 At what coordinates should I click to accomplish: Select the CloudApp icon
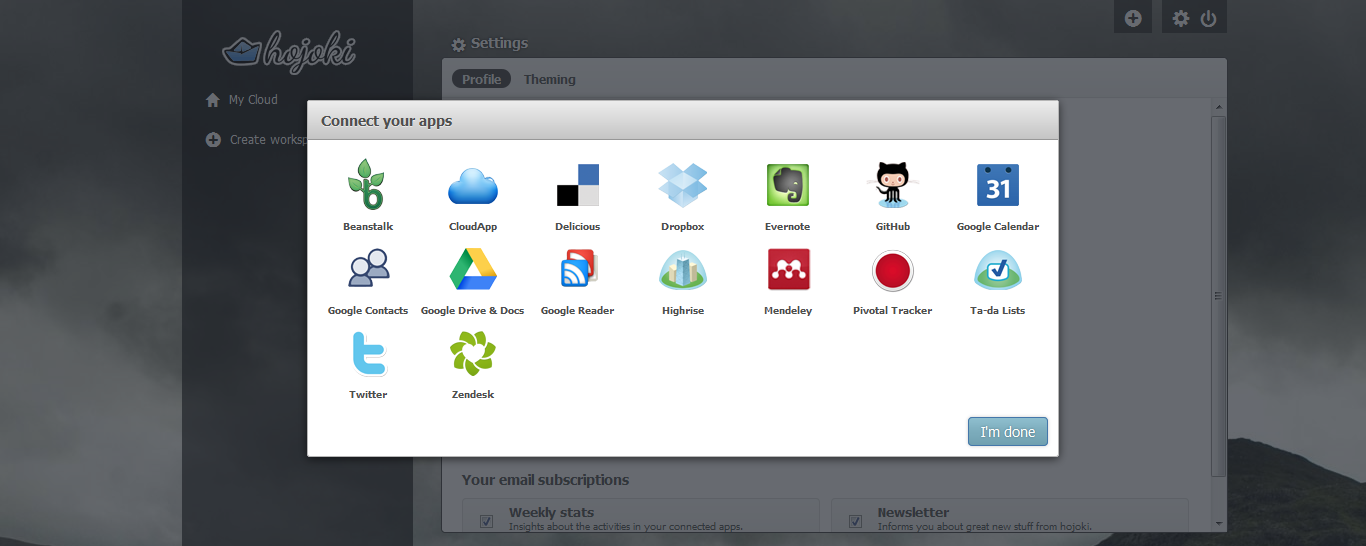tap(472, 186)
